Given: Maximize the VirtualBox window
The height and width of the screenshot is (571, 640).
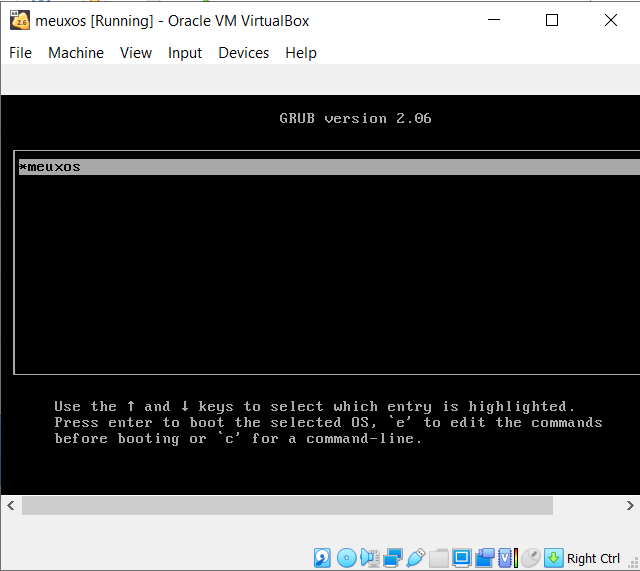Looking at the screenshot, I should 552,20.
